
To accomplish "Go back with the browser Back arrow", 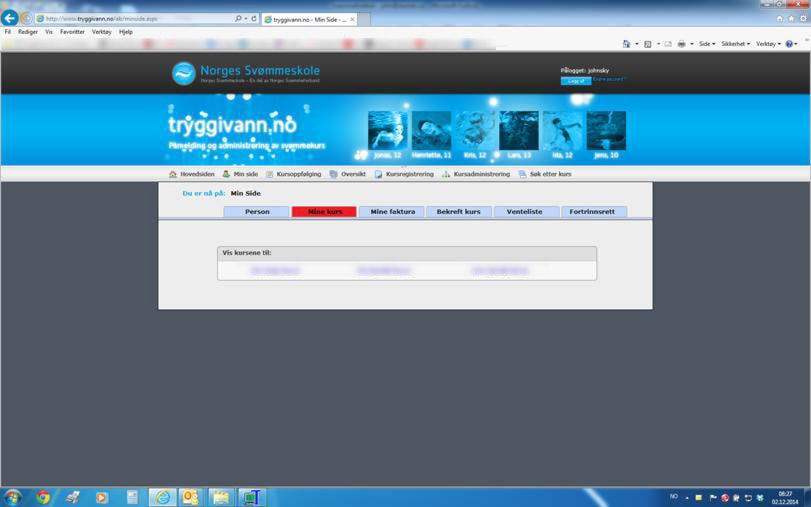I will (9, 18).
